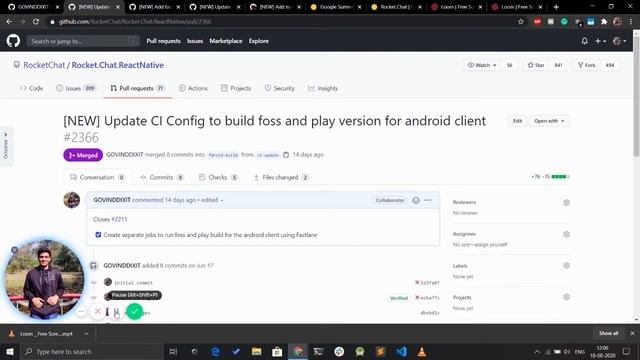
Task: Open the comment's three-dot options menu
Action: tap(427, 200)
